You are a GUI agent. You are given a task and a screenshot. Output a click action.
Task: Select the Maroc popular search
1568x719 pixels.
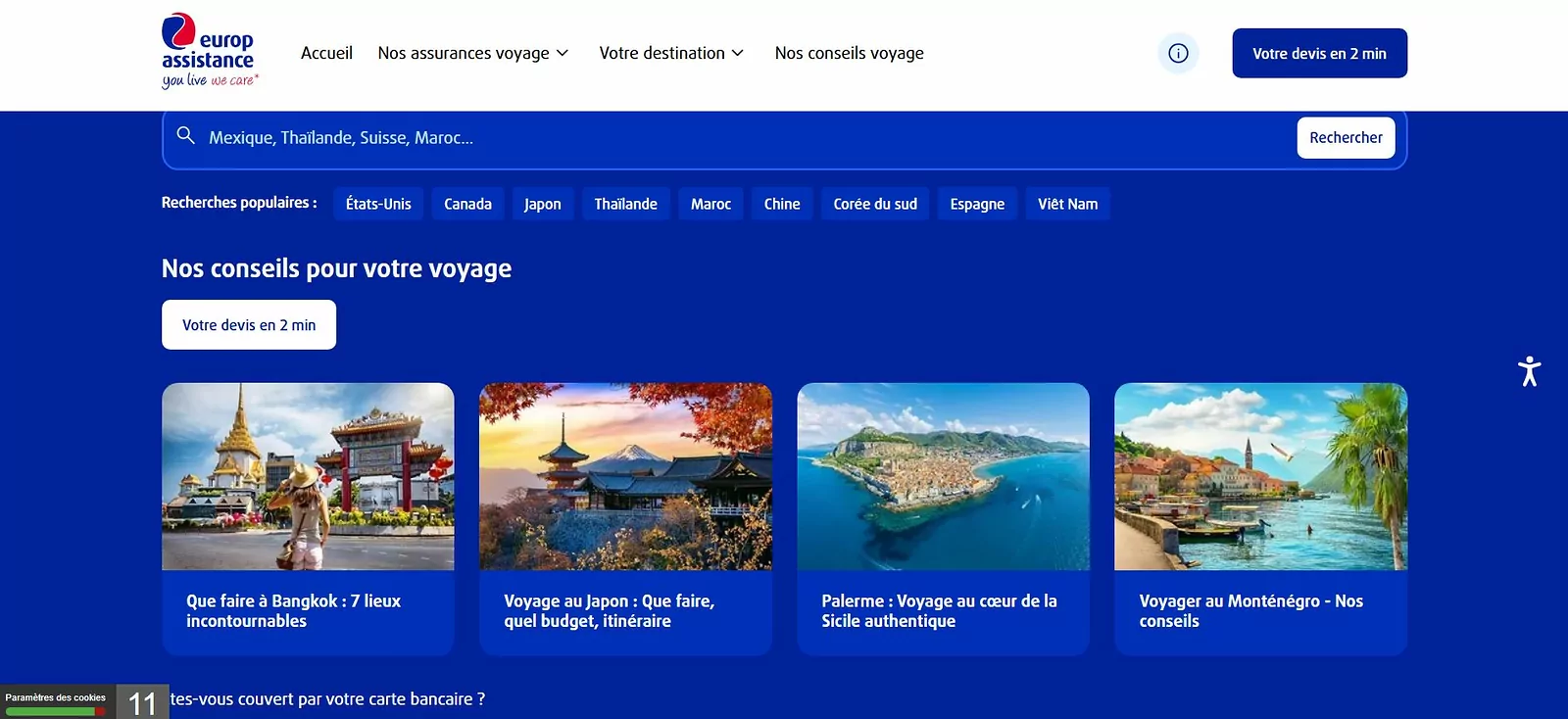[x=710, y=204]
